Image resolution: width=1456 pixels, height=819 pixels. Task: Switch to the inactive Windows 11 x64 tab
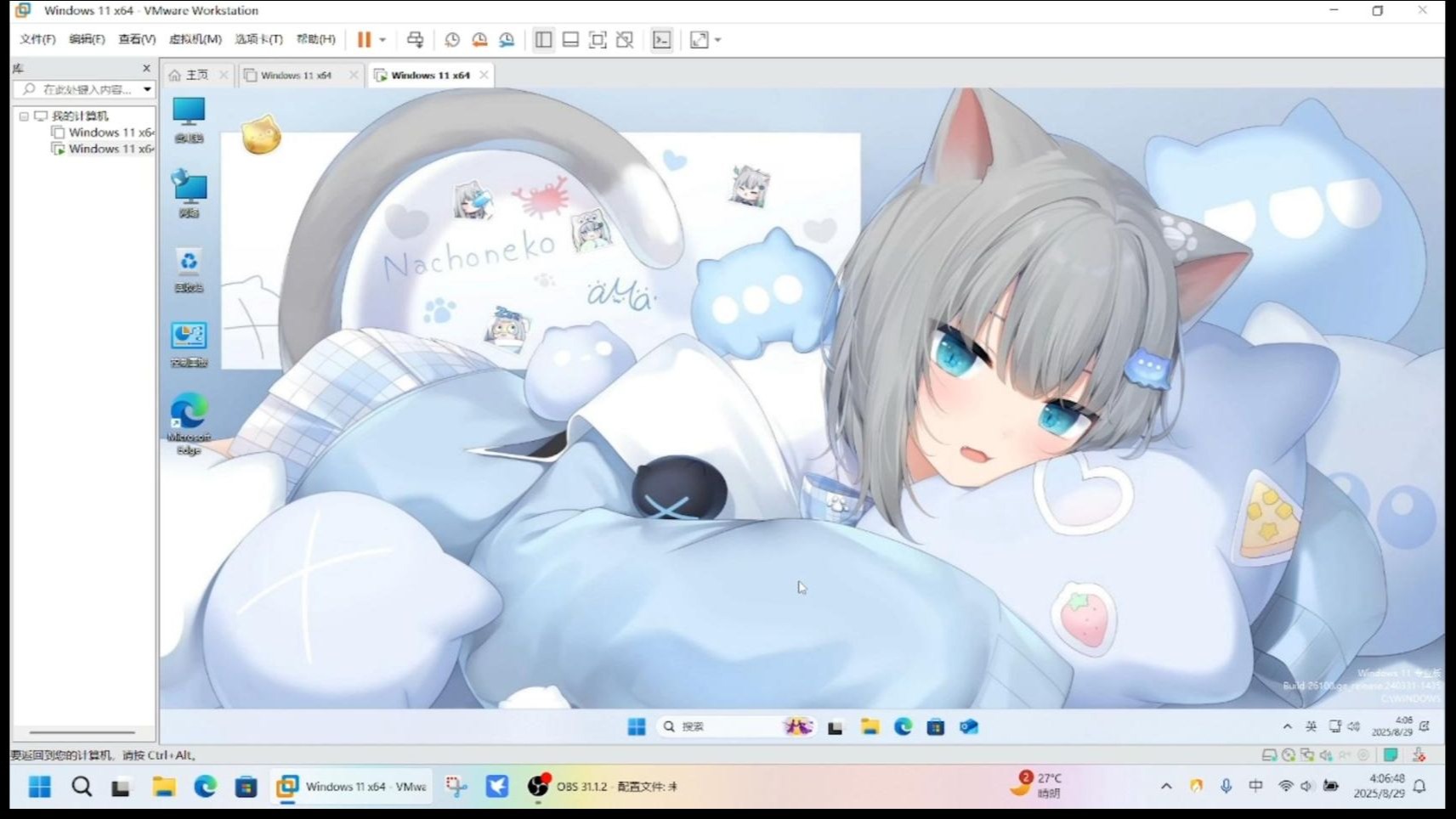point(296,75)
